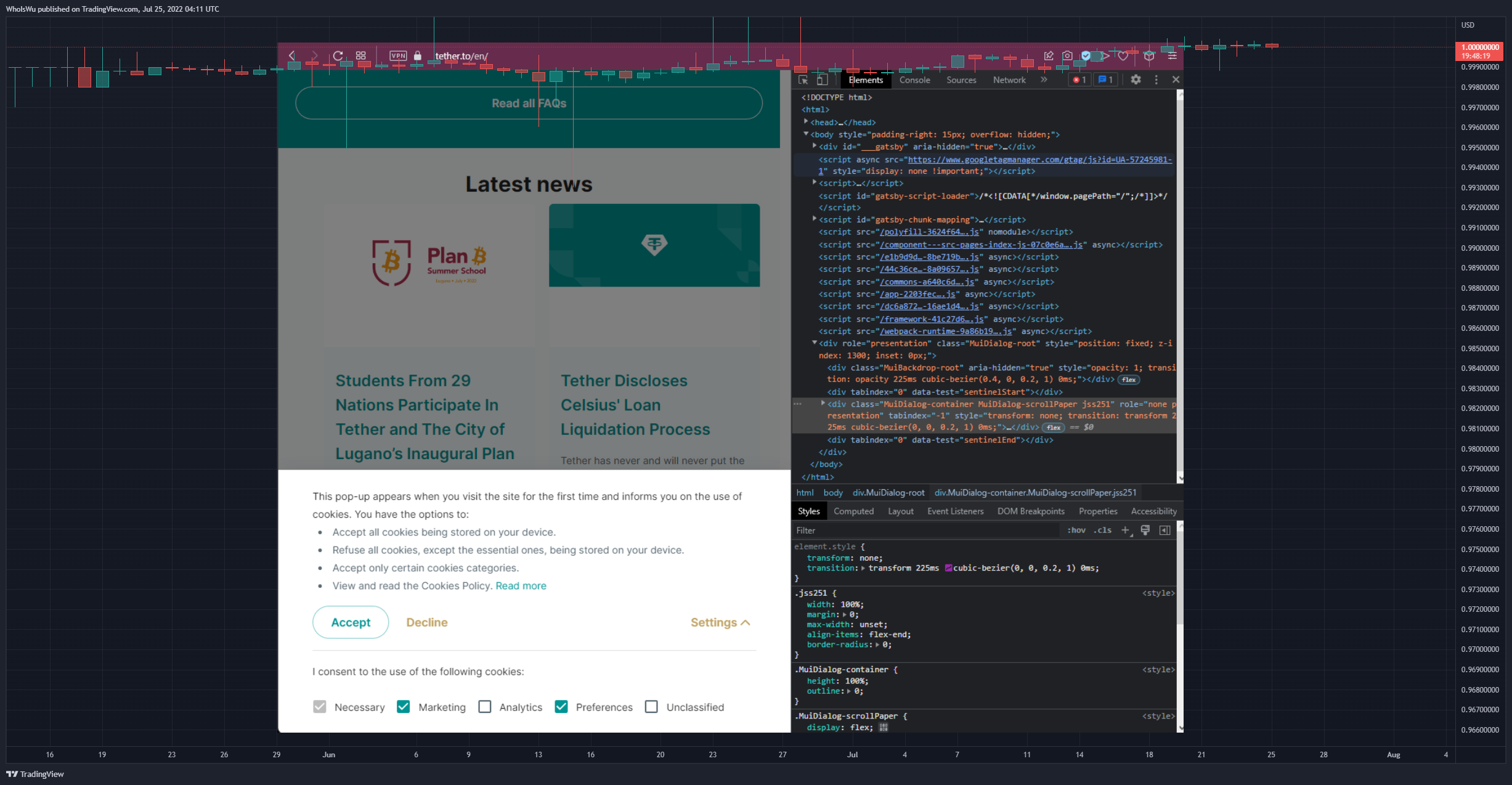Toggle the .cls element classes button
The width and height of the screenshot is (1512, 785).
tap(1102, 531)
